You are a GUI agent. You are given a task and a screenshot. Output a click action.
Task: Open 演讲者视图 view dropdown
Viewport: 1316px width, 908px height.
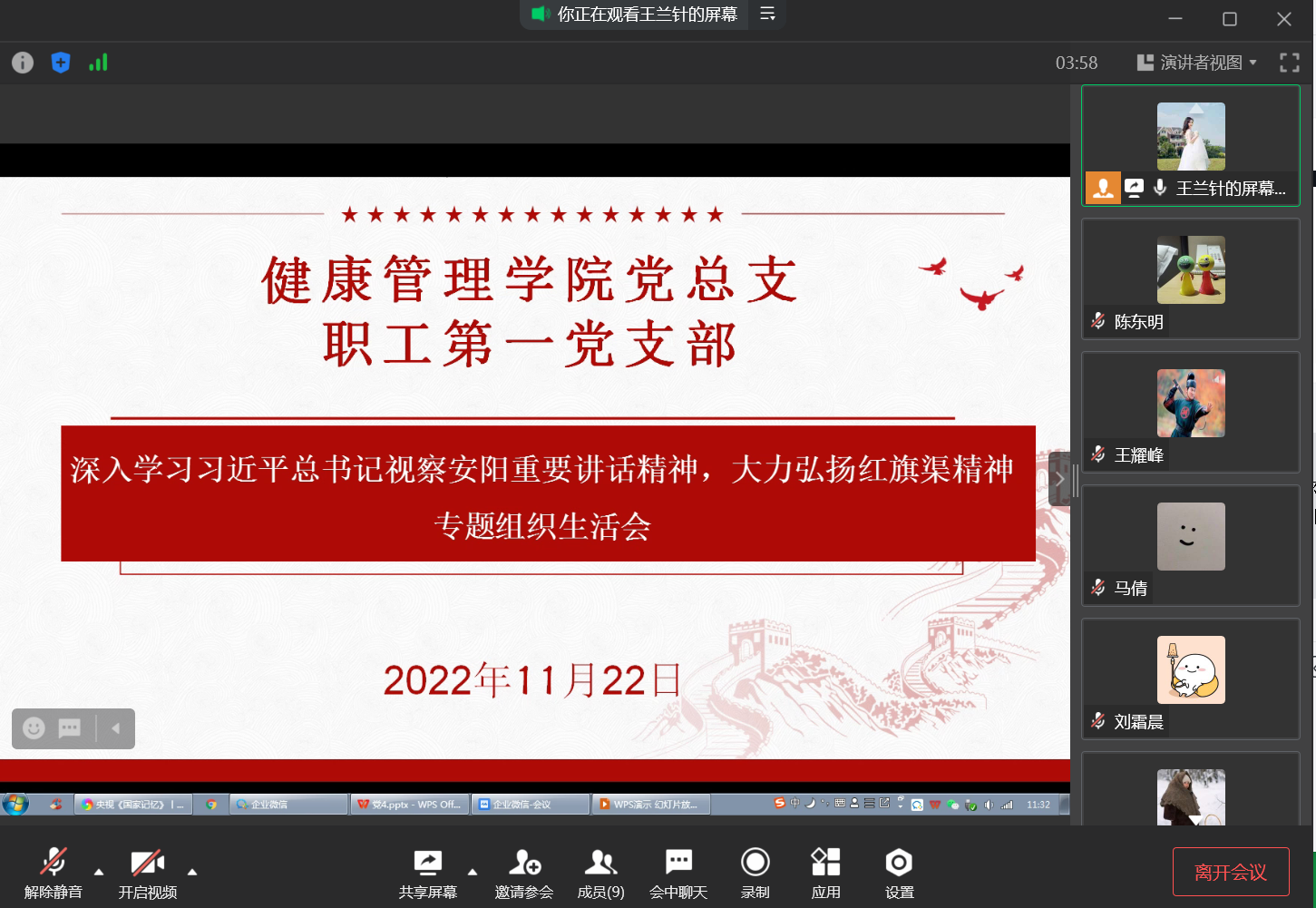click(x=1197, y=63)
